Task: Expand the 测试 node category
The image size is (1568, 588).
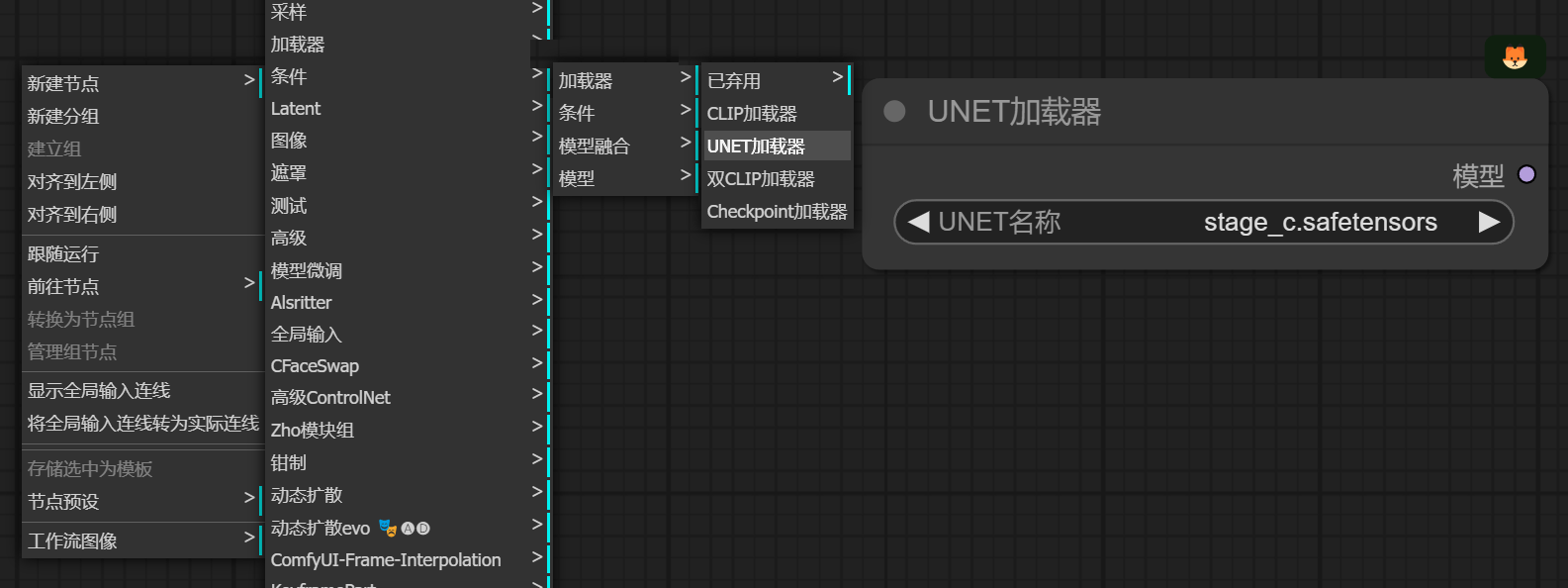Action: 407,206
